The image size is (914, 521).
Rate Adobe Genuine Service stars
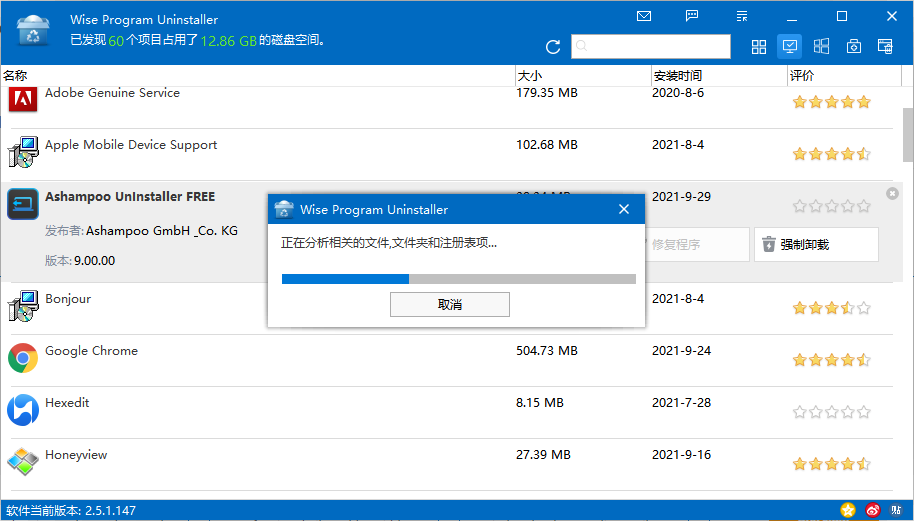pos(832,103)
